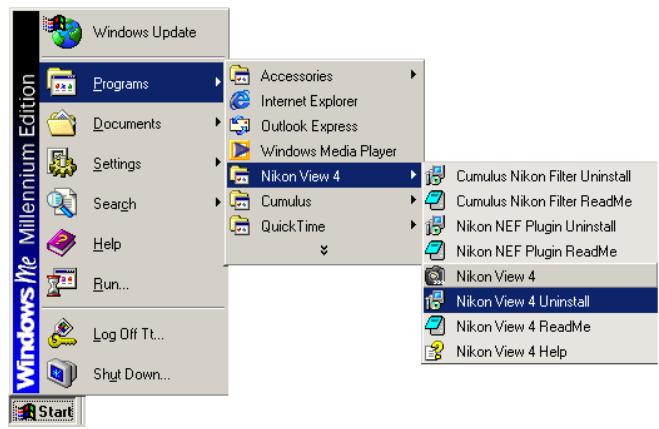Screen dimensions: 659x429
Task: Click the Log Off key icon
Action: [62, 334]
